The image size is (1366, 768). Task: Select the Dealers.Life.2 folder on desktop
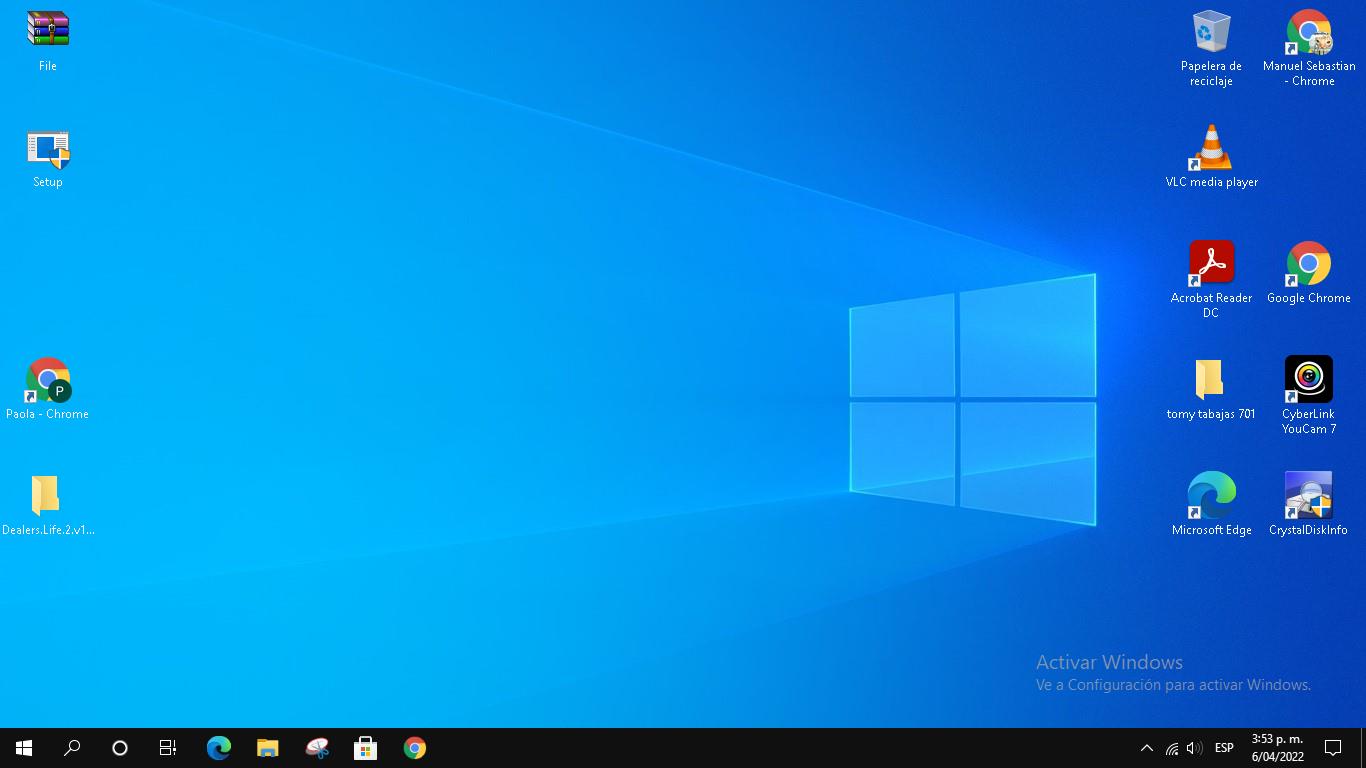click(x=47, y=497)
